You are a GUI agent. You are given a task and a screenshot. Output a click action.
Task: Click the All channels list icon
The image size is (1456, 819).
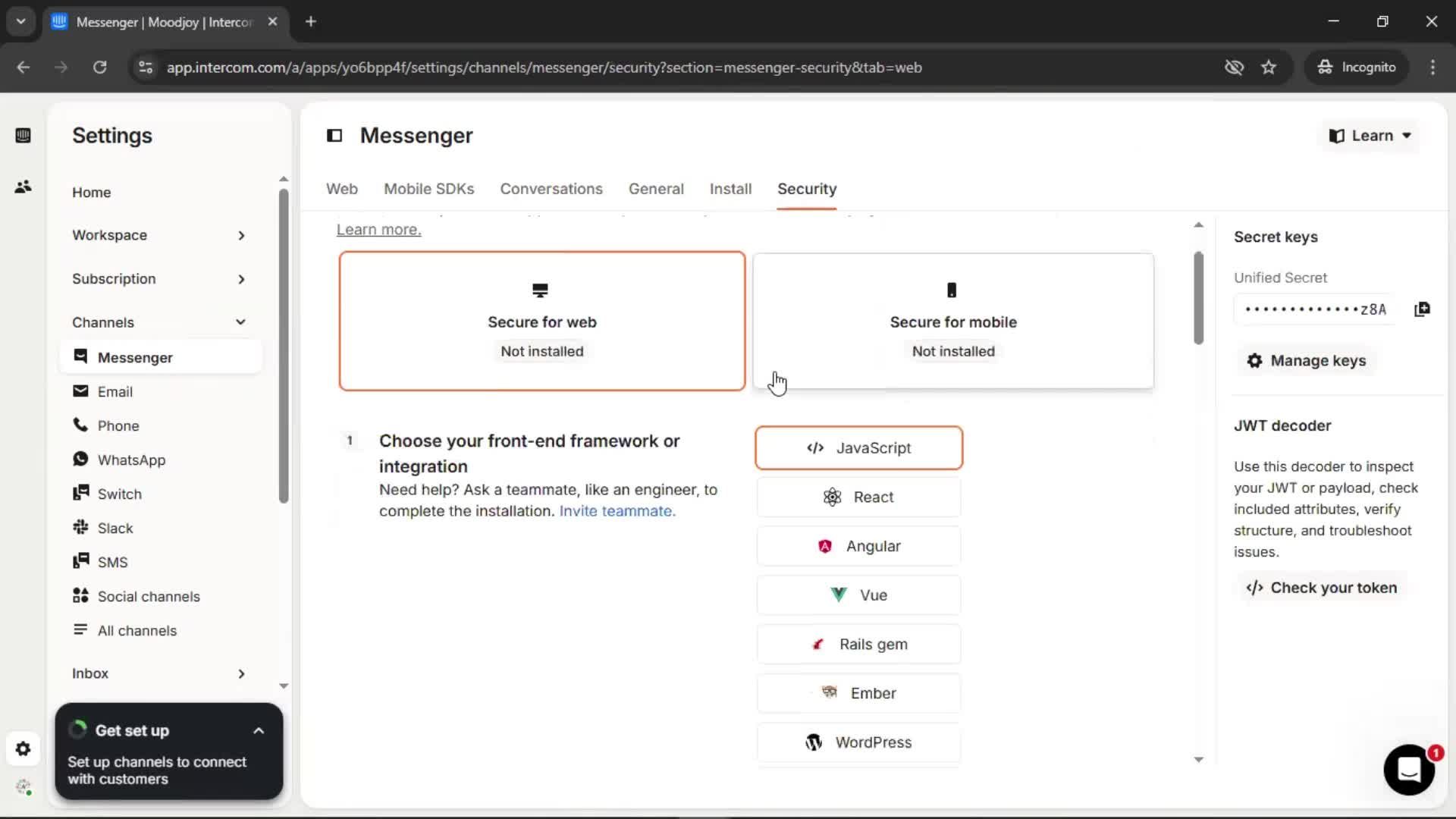[80, 629]
